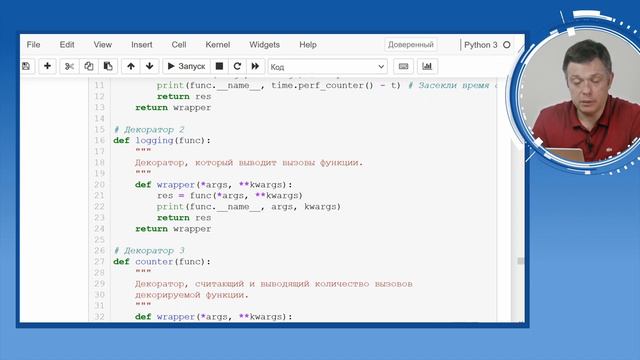The image size is (640, 360).
Task: Click 'return res' on line 12
Action: coord(184,96)
